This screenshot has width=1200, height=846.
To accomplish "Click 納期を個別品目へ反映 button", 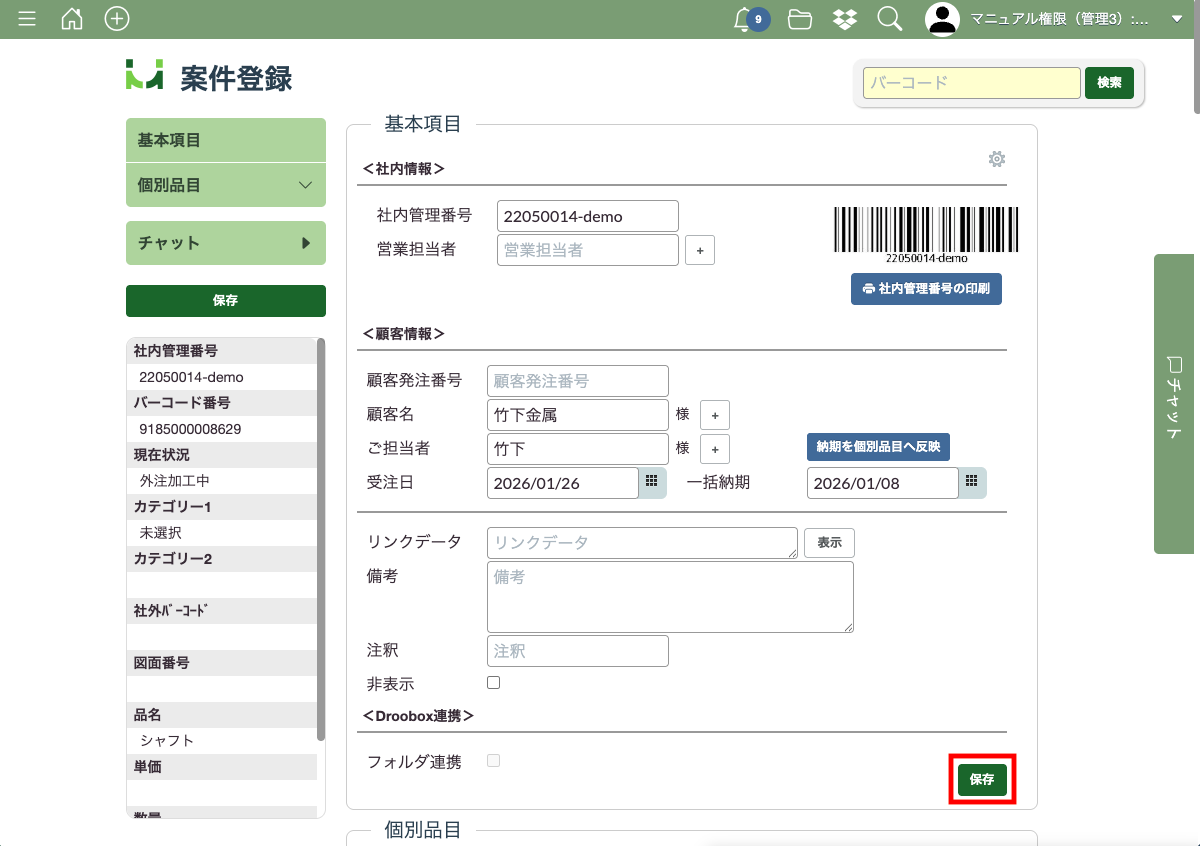I will pyautogui.click(x=878, y=446).
